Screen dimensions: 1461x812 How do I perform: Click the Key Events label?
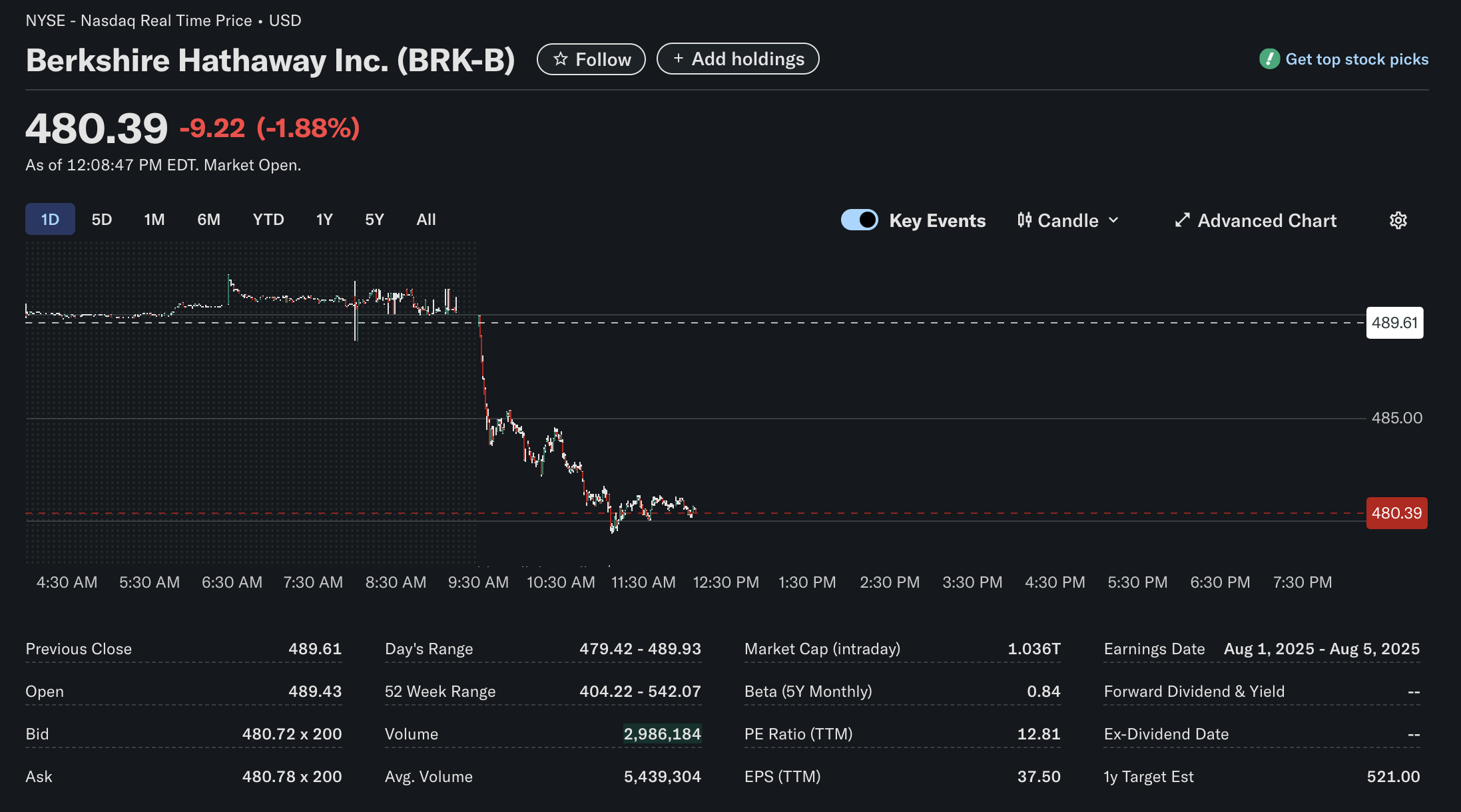click(x=937, y=220)
